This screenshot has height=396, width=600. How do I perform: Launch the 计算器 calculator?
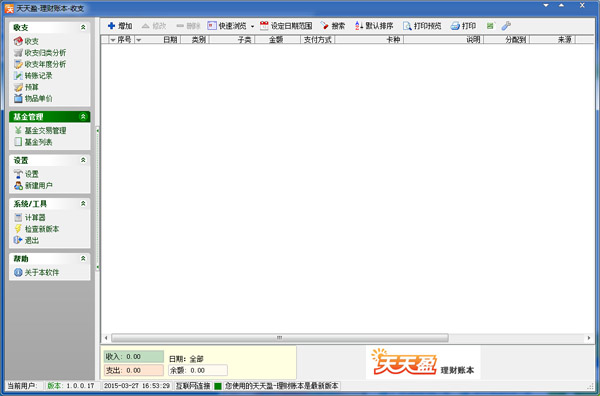point(29,217)
